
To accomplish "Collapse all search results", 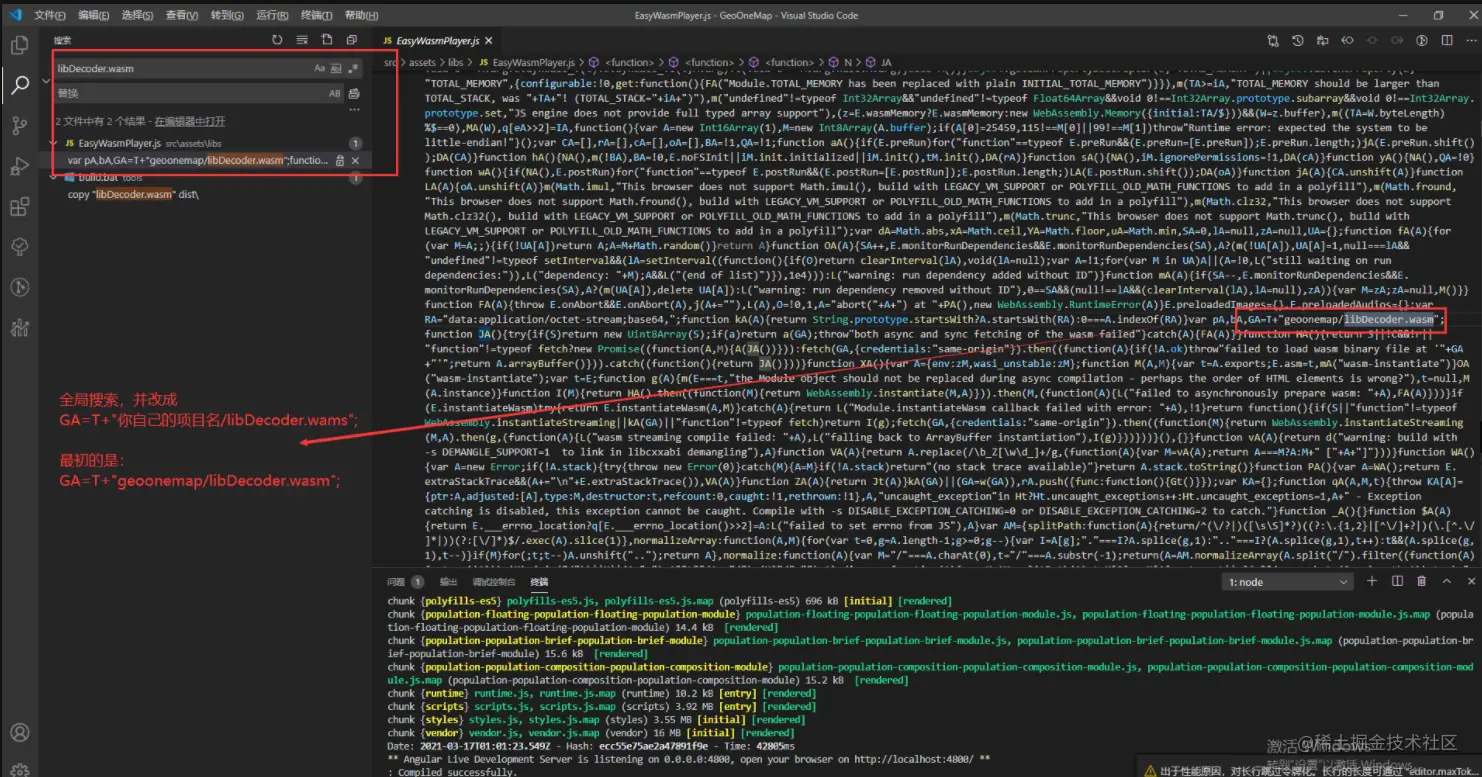I will 352,40.
